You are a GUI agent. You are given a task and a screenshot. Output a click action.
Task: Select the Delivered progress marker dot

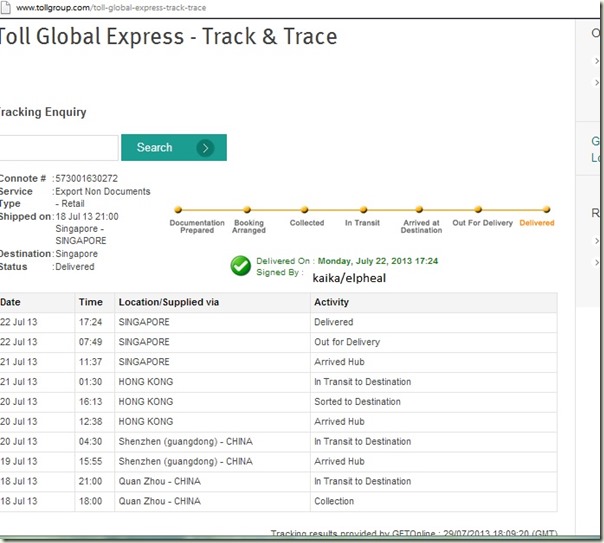[x=546, y=210]
